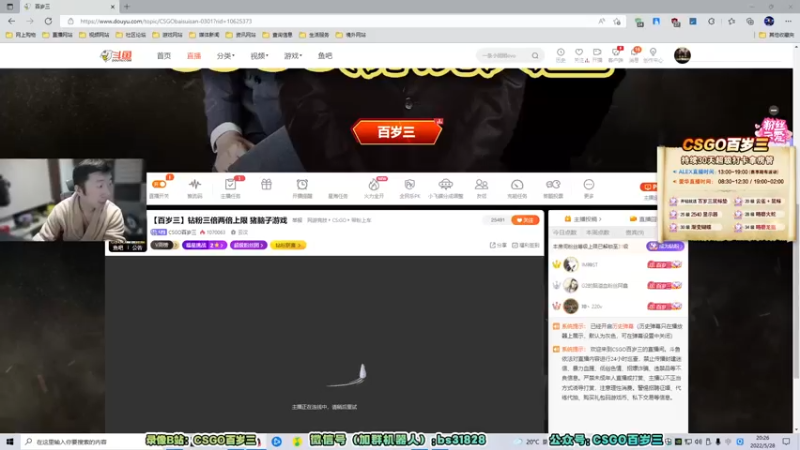Click the Douyu logo
800x450 pixels.
116,56
